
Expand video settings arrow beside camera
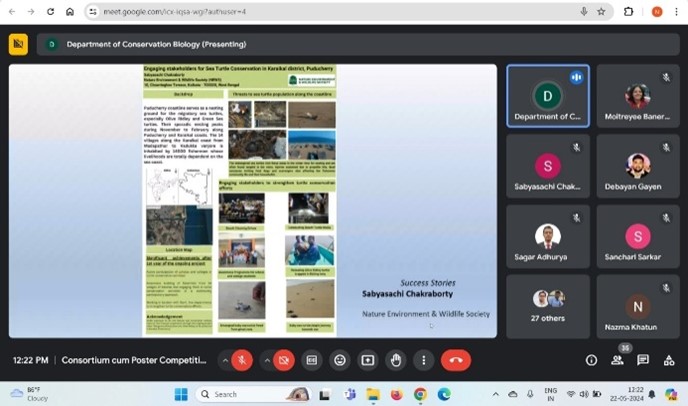click(267, 360)
